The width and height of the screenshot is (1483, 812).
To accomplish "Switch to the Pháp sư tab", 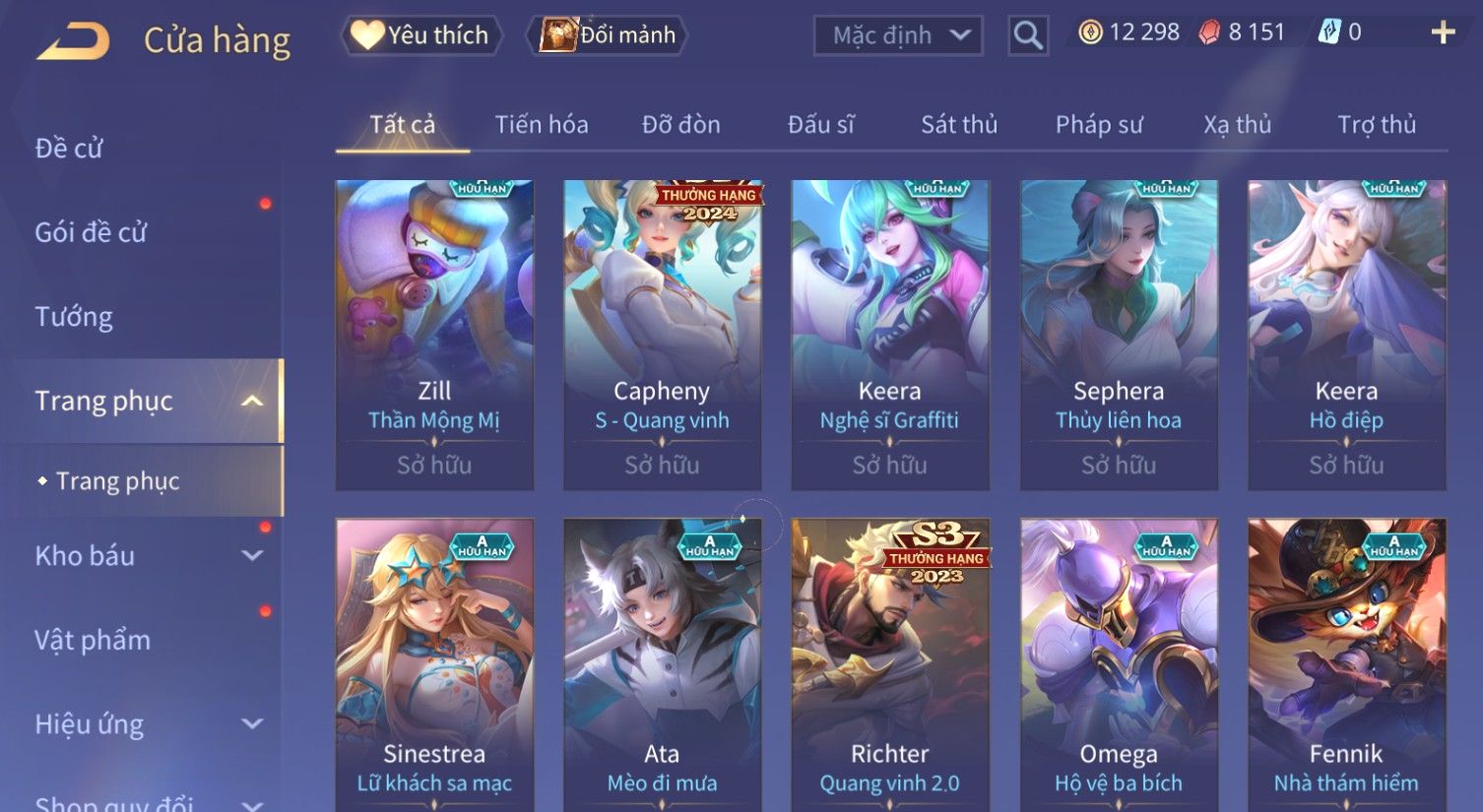I will (1099, 124).
